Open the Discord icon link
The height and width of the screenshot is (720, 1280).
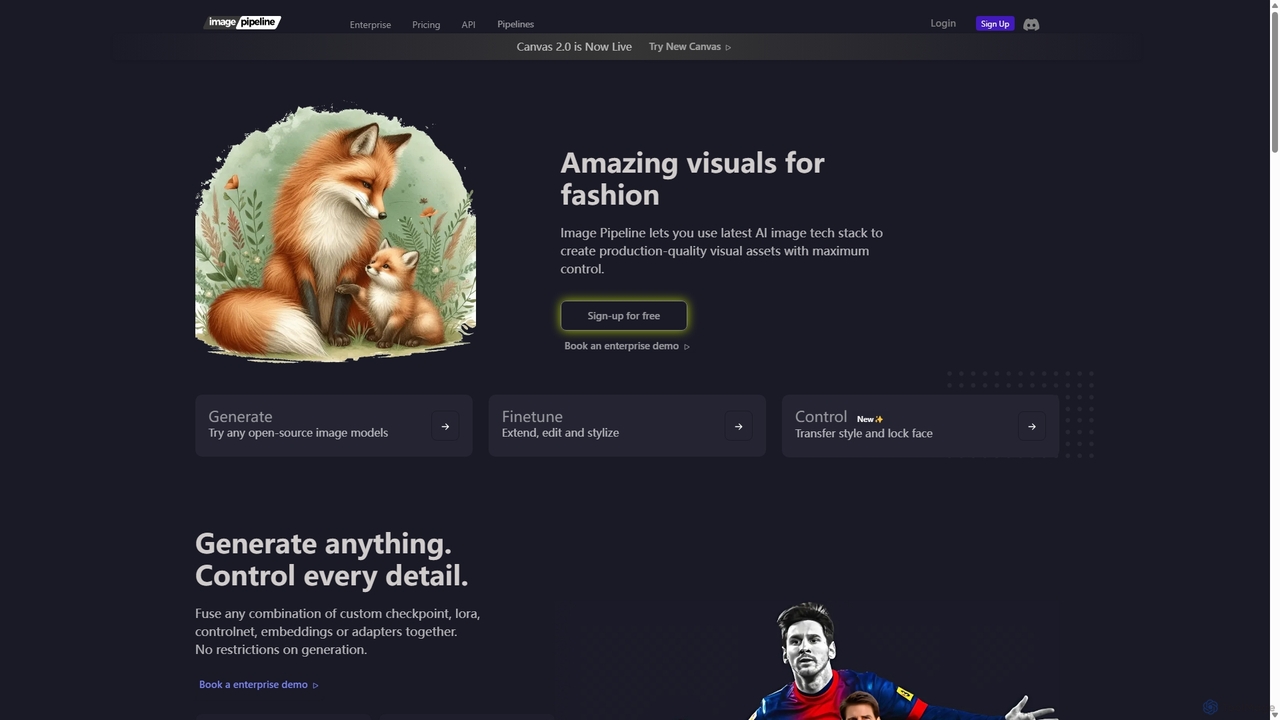1031,24
